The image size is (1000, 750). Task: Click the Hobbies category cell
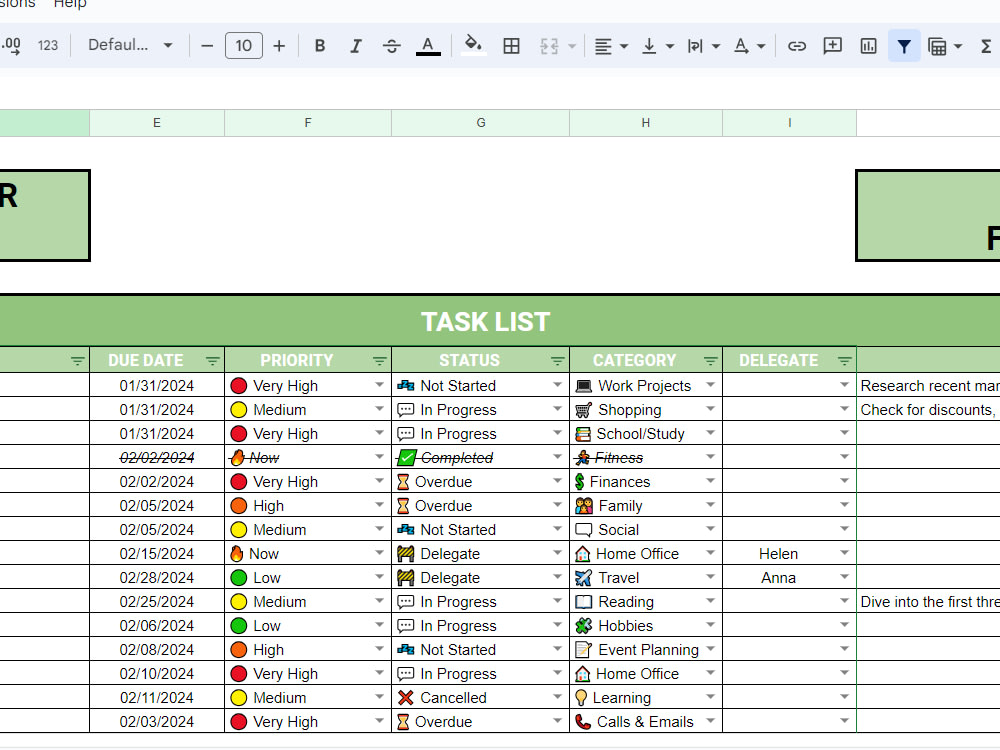pos(646,626)
